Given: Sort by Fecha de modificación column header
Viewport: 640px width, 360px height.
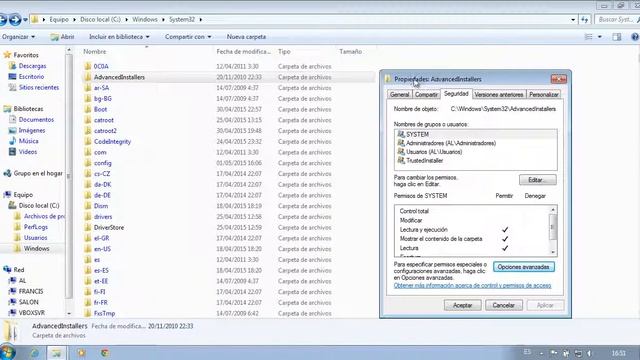Looking at the screenshot, I should tap(243, 51).
